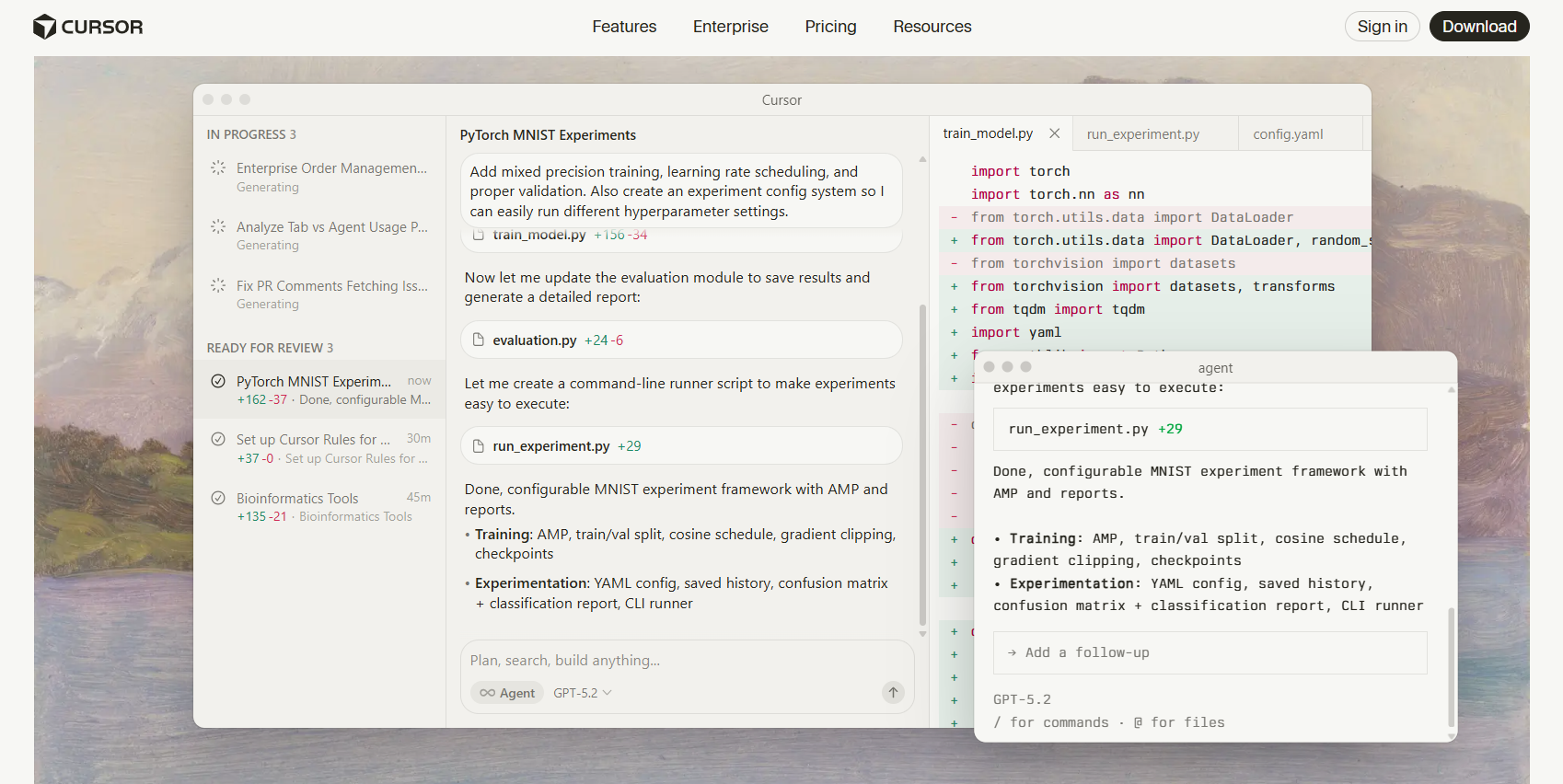
Task: Switch to the run_experiment.py tab
Action: pyautogui.click(x=1142, y=134)
